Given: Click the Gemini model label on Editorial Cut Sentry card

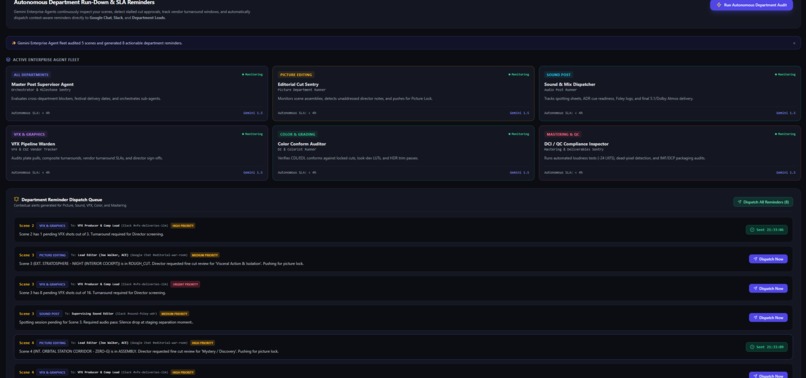Looking at the screenshot, I should click(520, 113).
